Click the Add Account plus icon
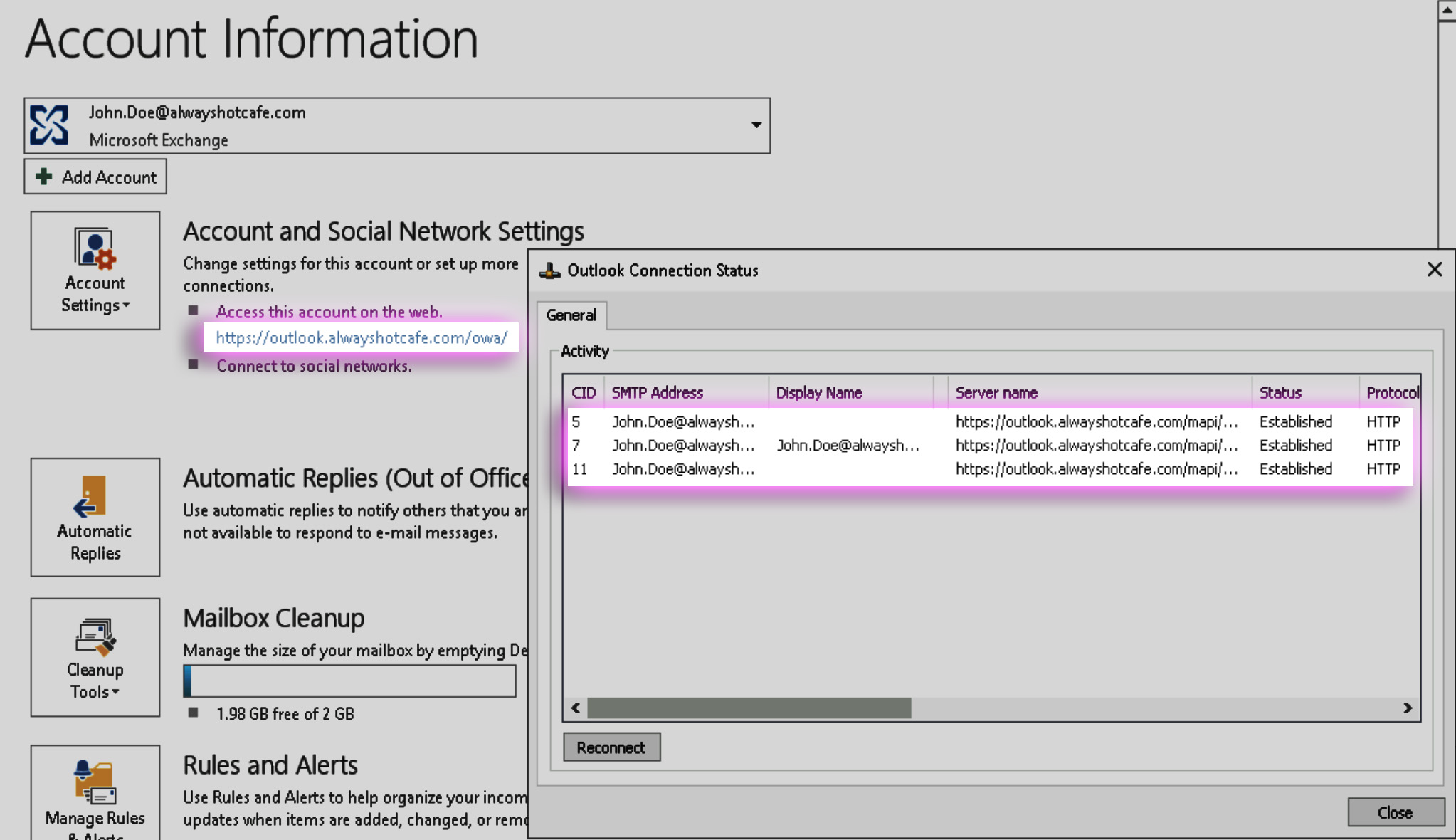 (43, 176)
